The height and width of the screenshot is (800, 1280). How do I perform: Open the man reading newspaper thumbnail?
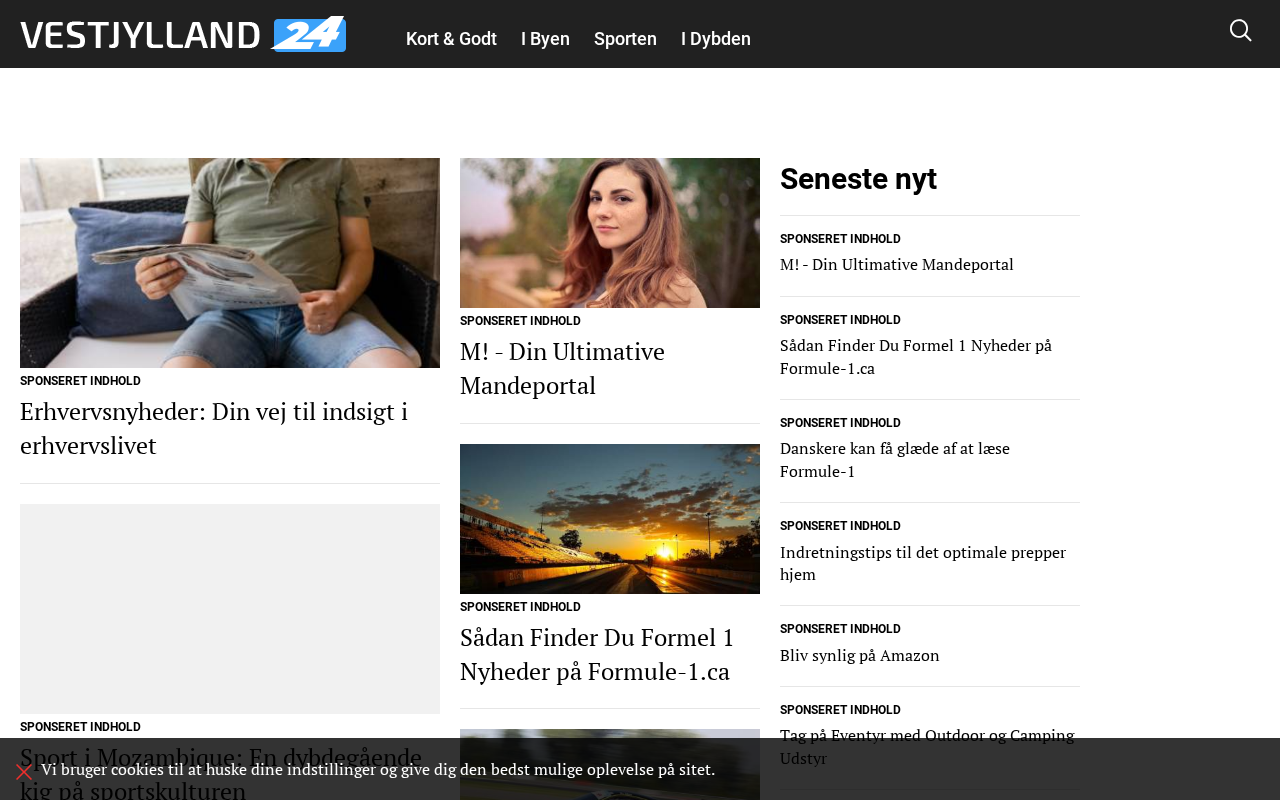(230, 263)
